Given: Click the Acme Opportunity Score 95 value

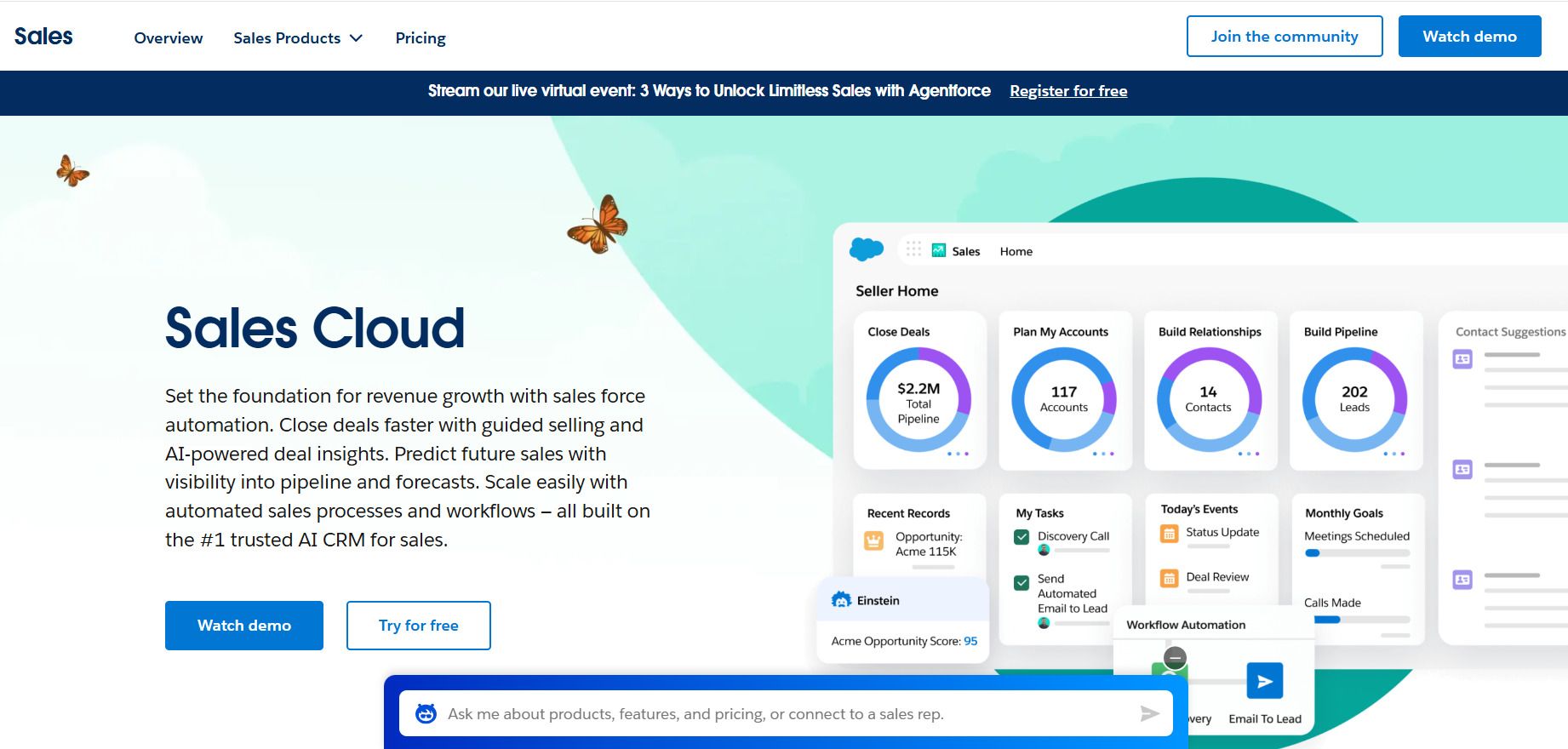Looking at the screenshot, I should click(x=970, y=641).
